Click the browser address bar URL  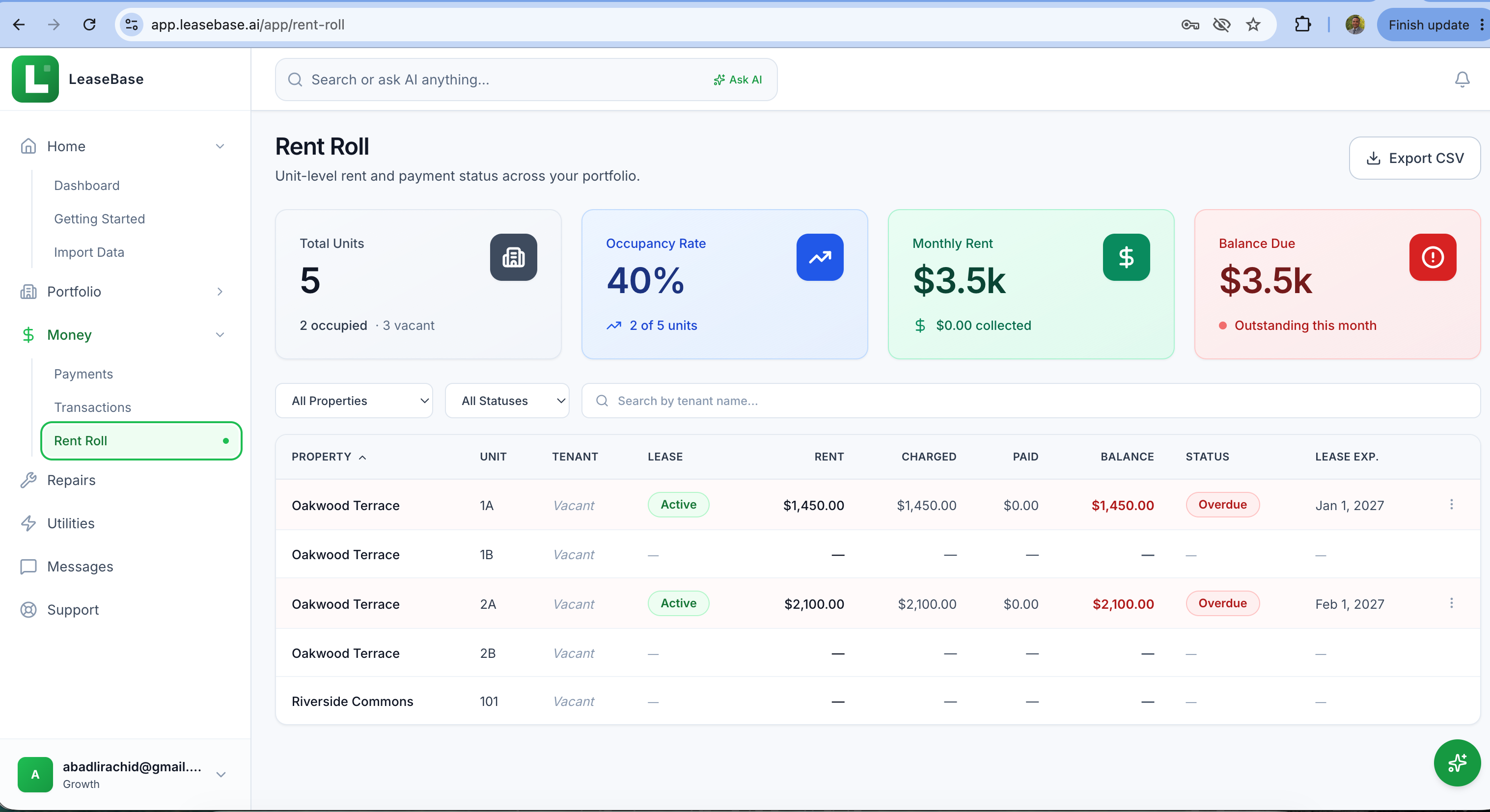click(x=248, y=24)
